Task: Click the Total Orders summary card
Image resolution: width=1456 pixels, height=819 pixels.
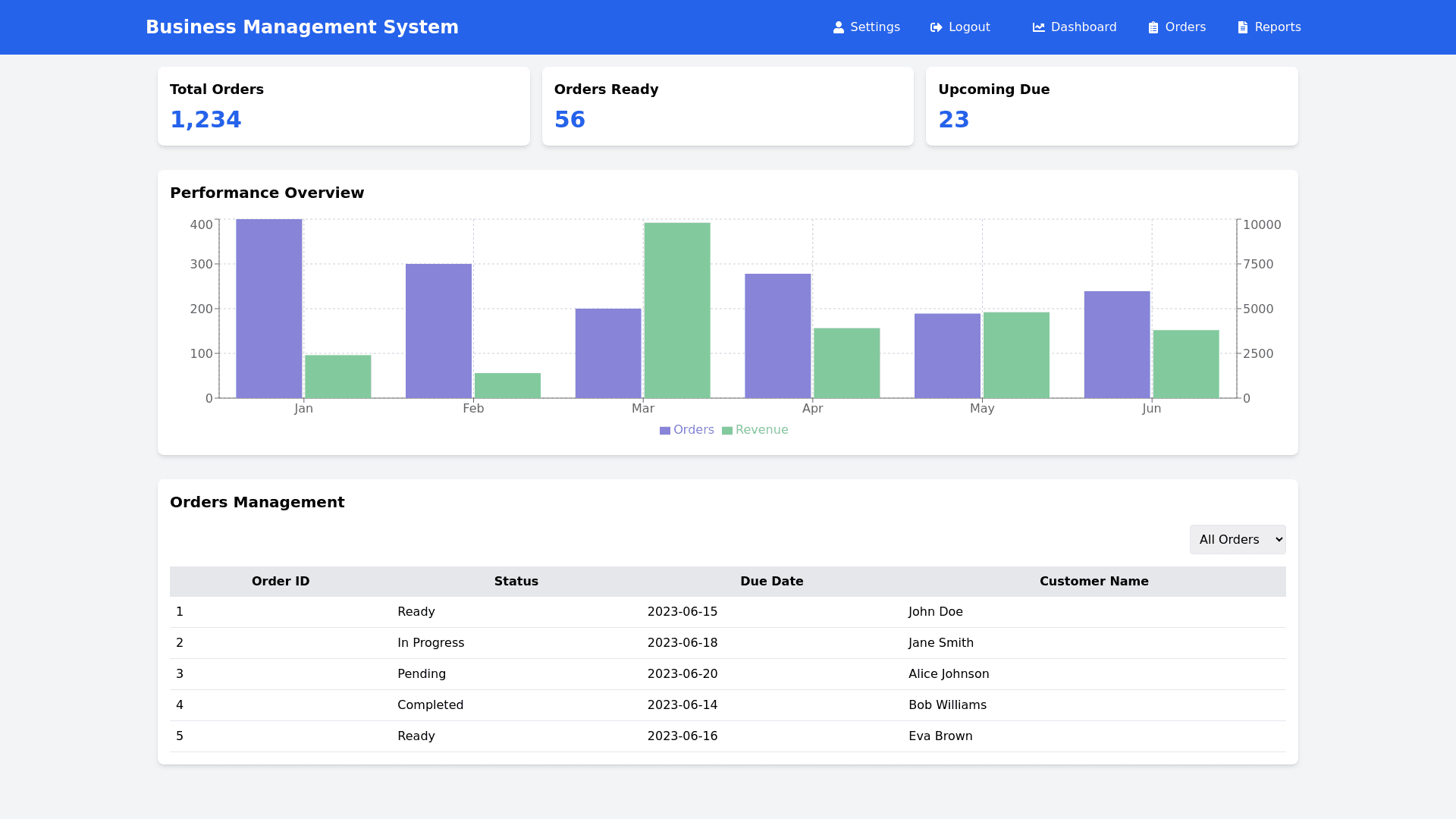Action: tap(344, 106)
